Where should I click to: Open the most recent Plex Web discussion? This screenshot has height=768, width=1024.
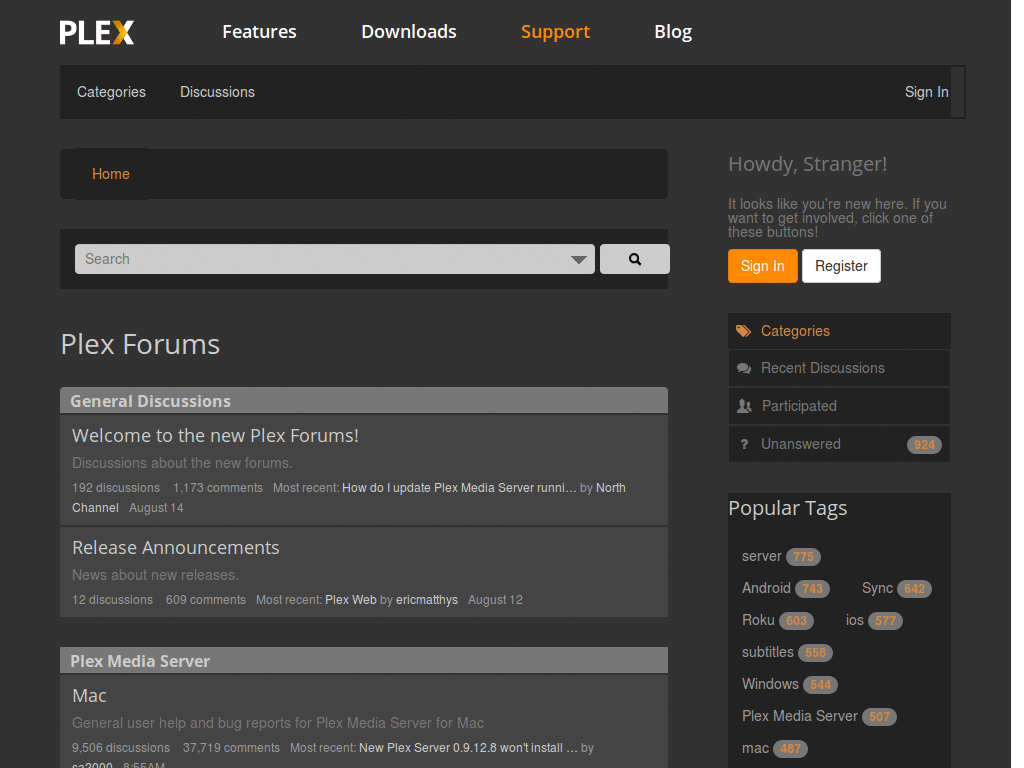coord(351,600)
